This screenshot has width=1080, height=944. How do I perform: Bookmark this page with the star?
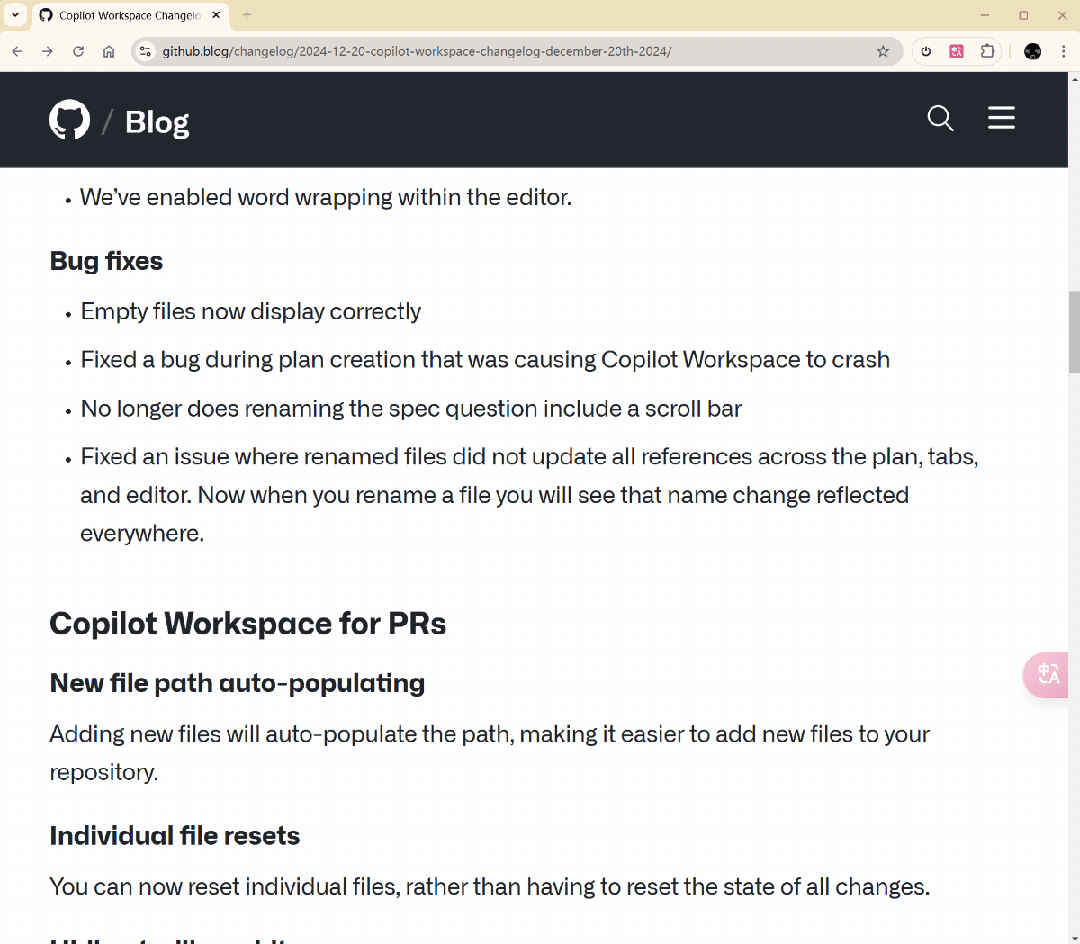tap(883, 52)
